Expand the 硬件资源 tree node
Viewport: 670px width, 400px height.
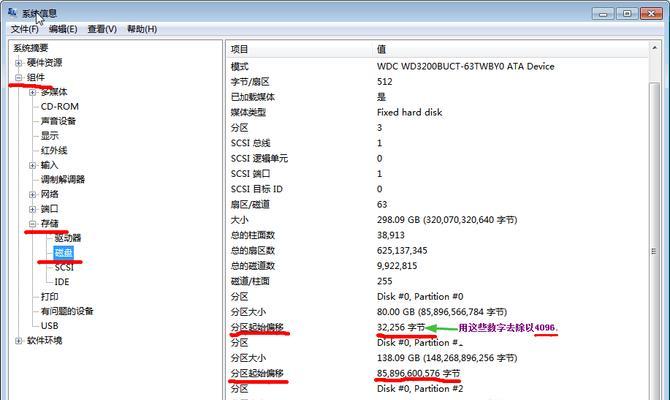point(18,63)
